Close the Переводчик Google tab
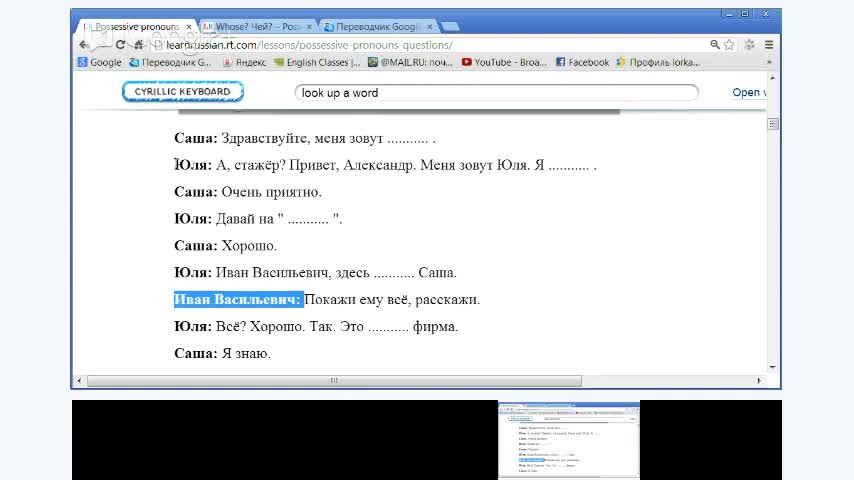854x480 pixels. pyautogui.click(x=430, y=26)
